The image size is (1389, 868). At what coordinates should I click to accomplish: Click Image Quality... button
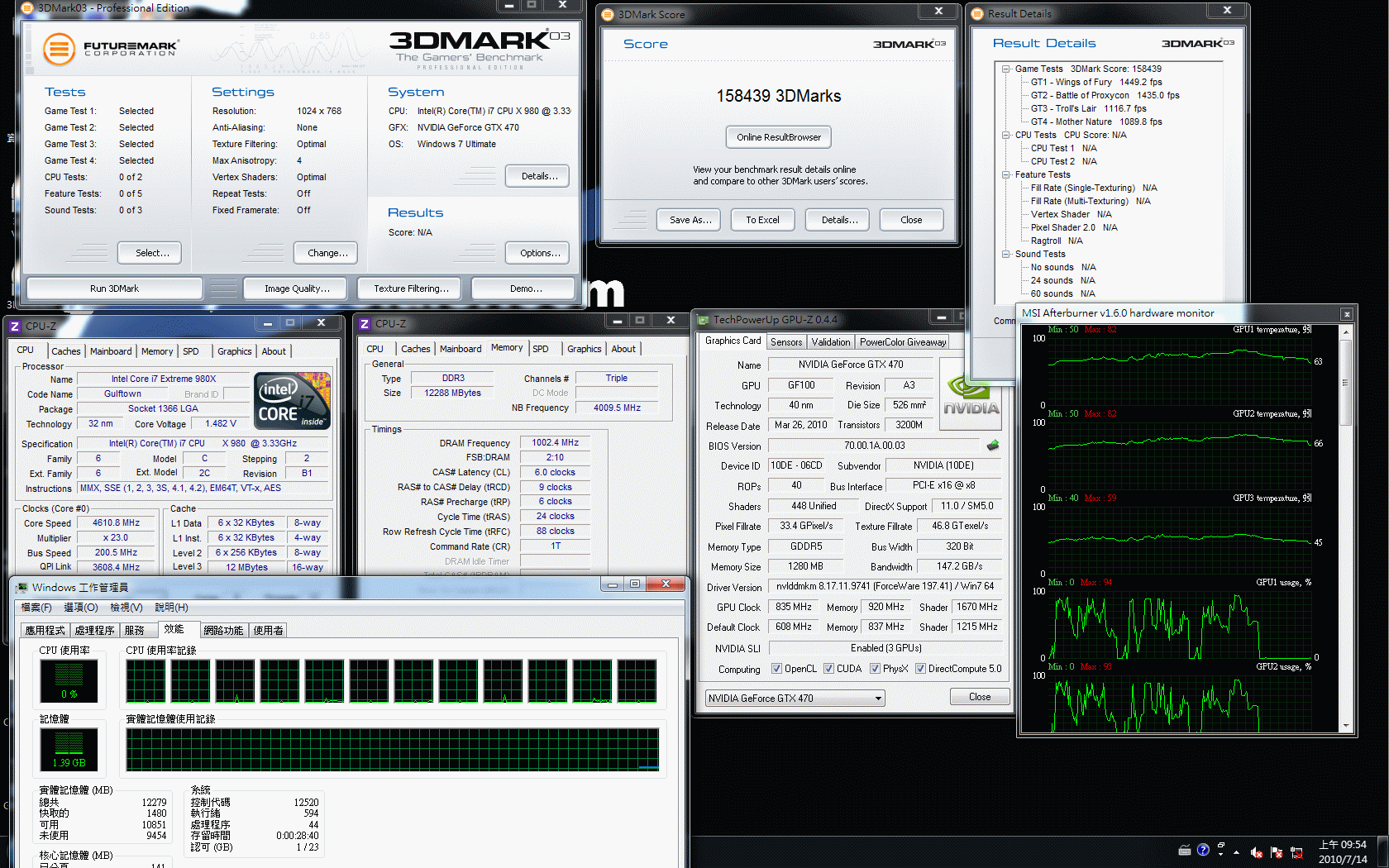297,289
